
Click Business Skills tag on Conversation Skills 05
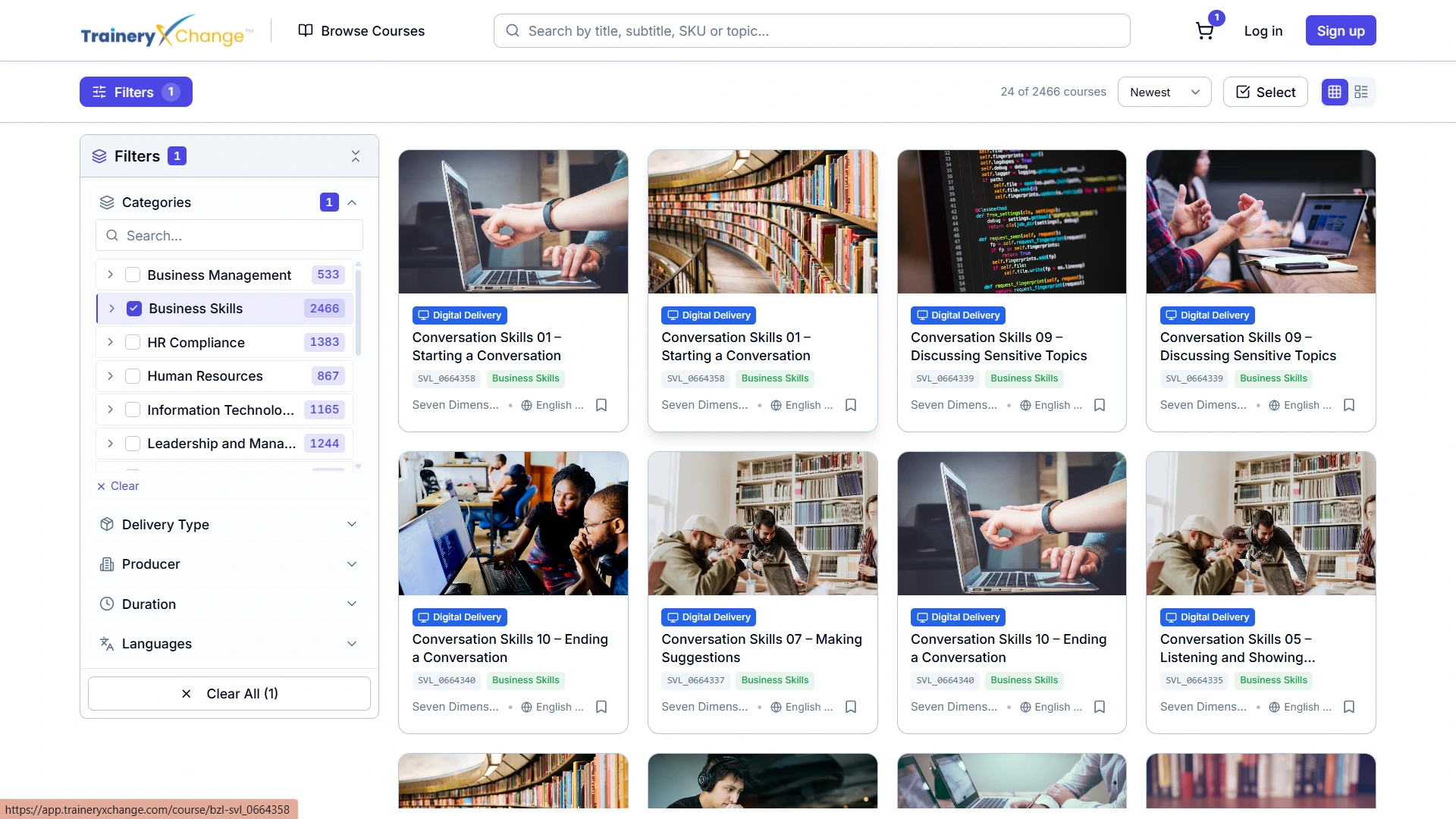(1273, 680)
